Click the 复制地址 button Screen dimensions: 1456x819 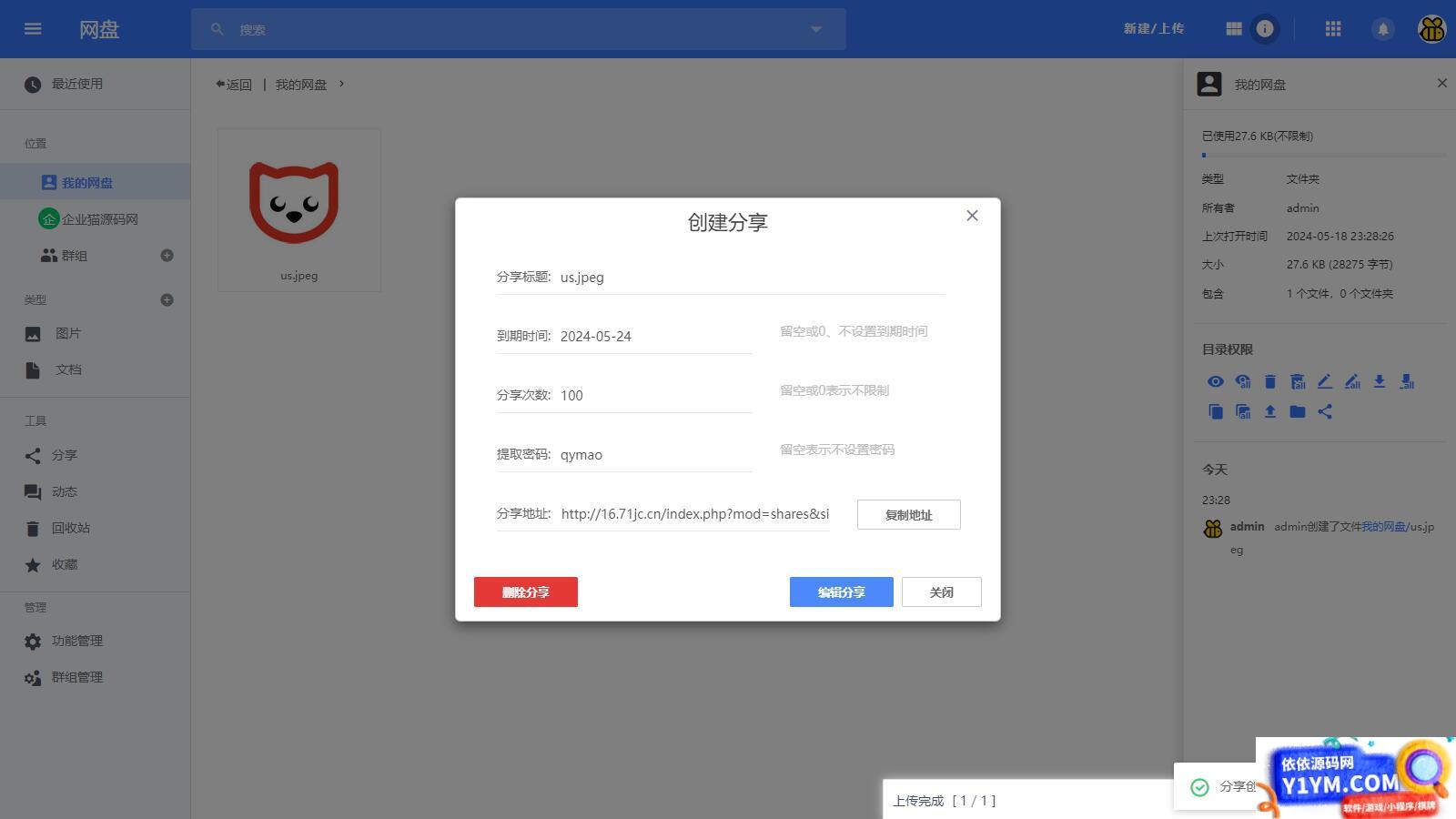click(x=908, y=514)
